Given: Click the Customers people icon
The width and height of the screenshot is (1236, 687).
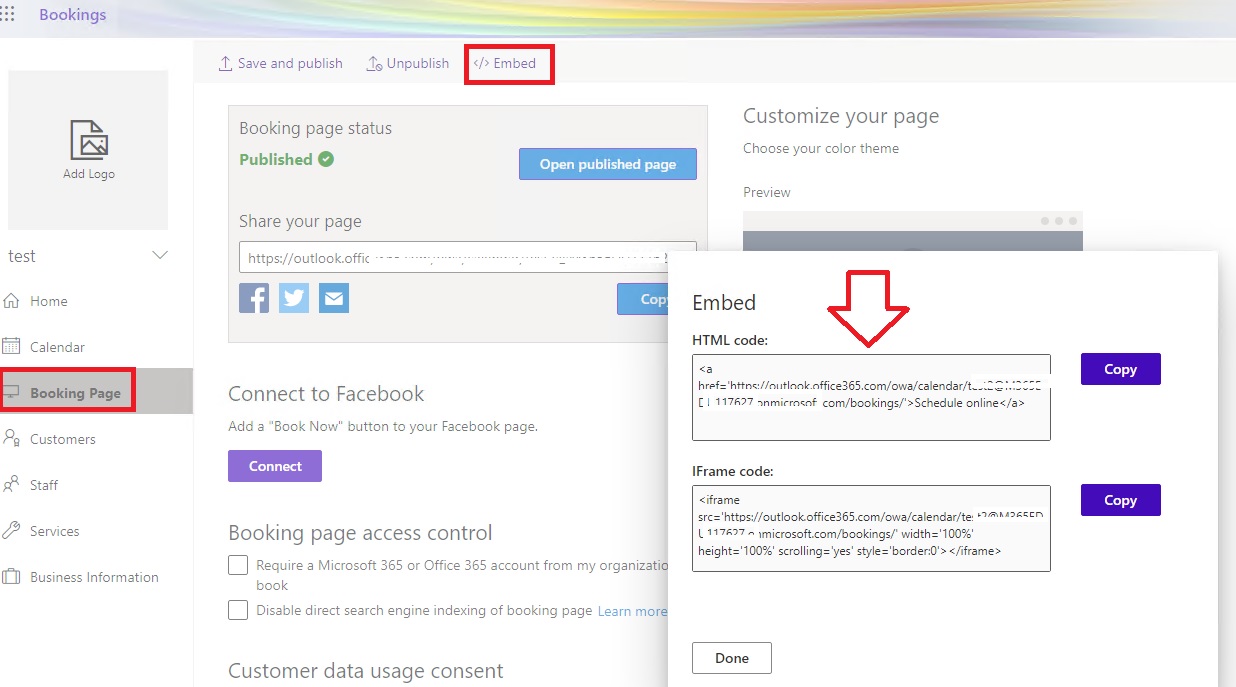Looking at the screenshot, I should coord(12,438).
